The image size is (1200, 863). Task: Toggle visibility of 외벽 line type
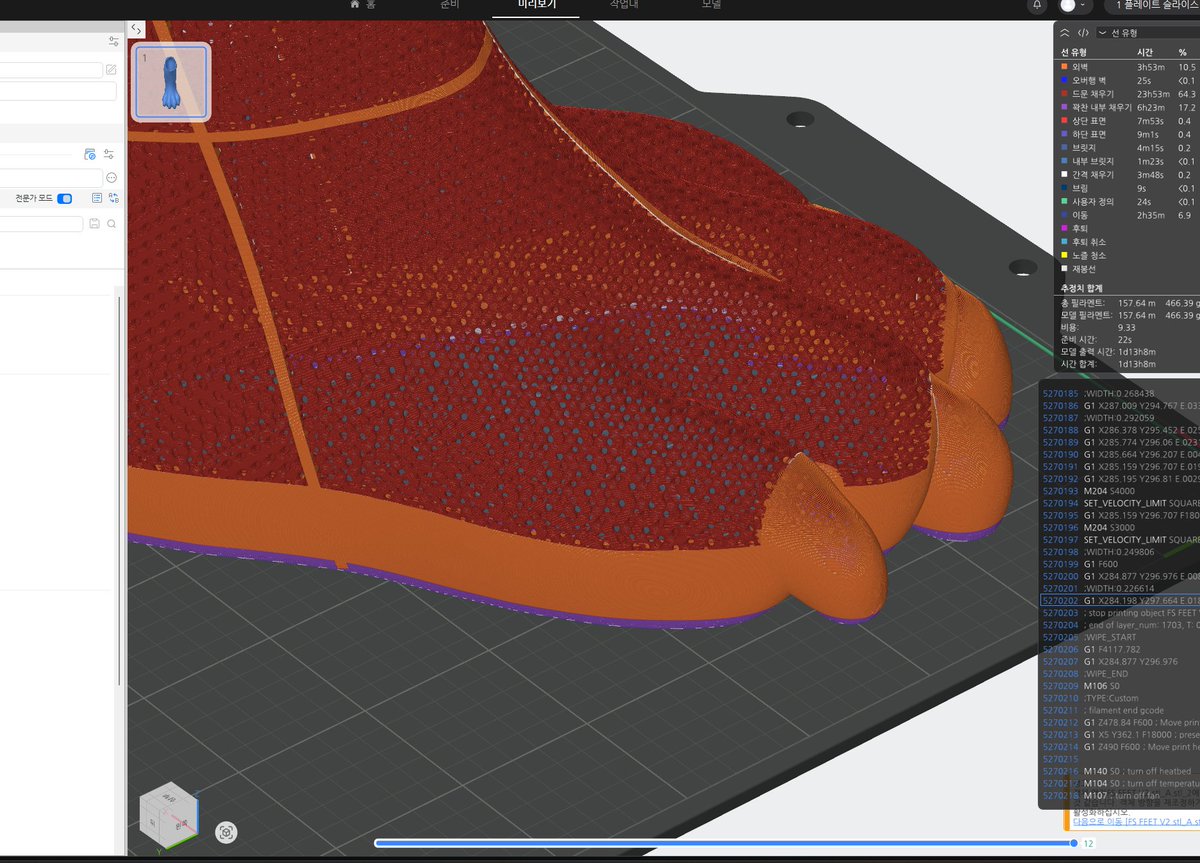click(1128, 66)
